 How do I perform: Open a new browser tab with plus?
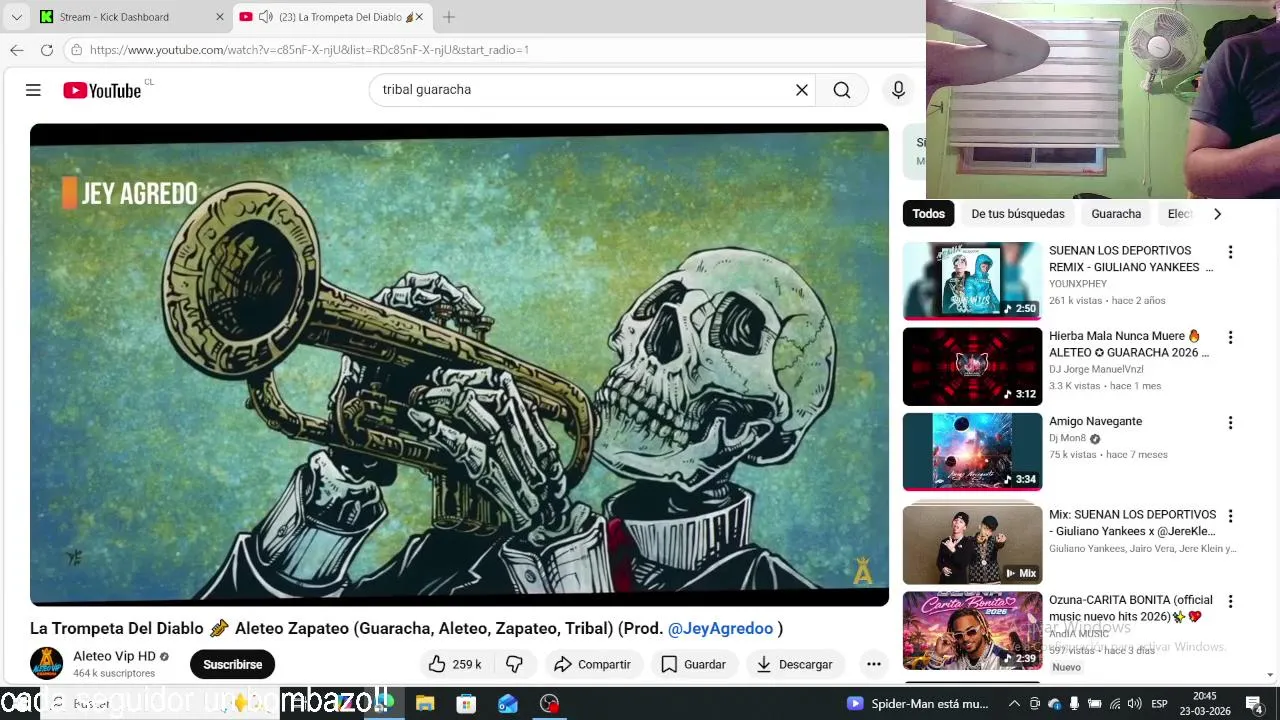click(x=449, y=17)
